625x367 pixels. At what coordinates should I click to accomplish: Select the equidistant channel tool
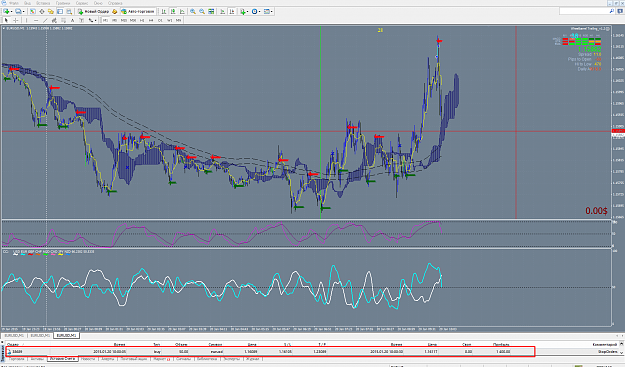[x=54, y=20]
